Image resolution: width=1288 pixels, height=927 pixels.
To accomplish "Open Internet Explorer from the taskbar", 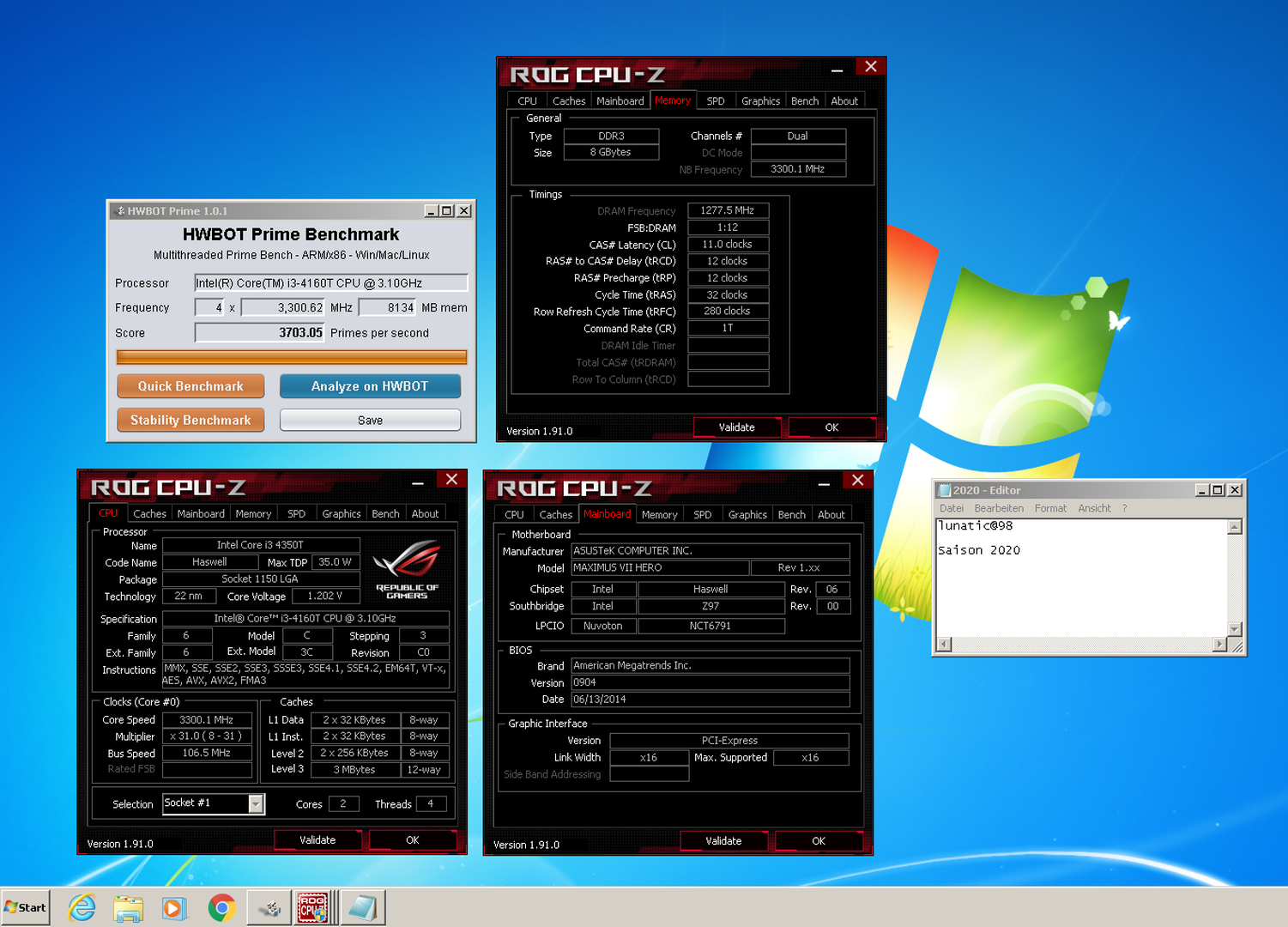I will 82,907.
